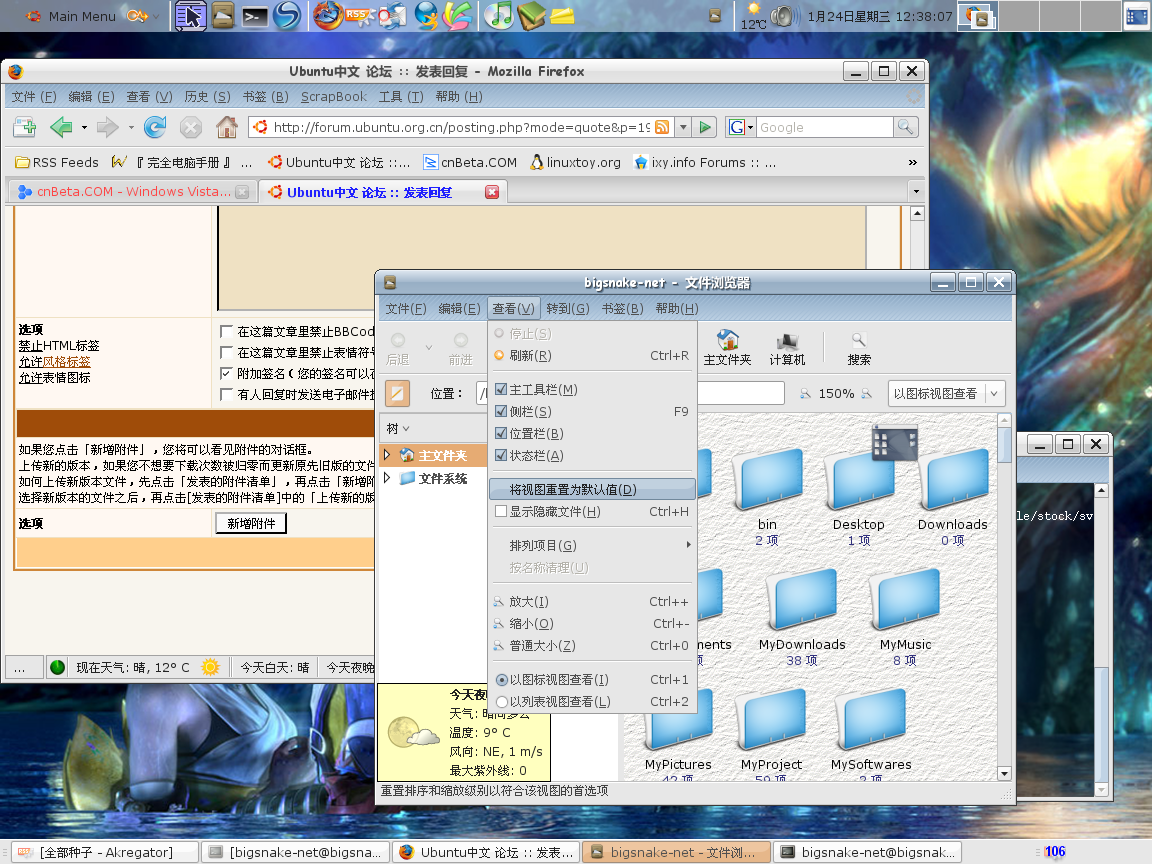
Task: Uncheck the 附加签名 checkbox
Action: (x=226, y=373)
